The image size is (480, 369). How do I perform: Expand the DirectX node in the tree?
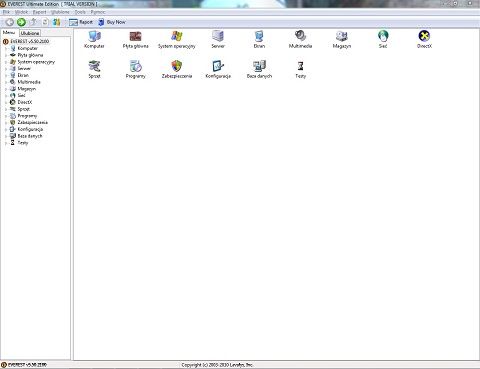6,102
